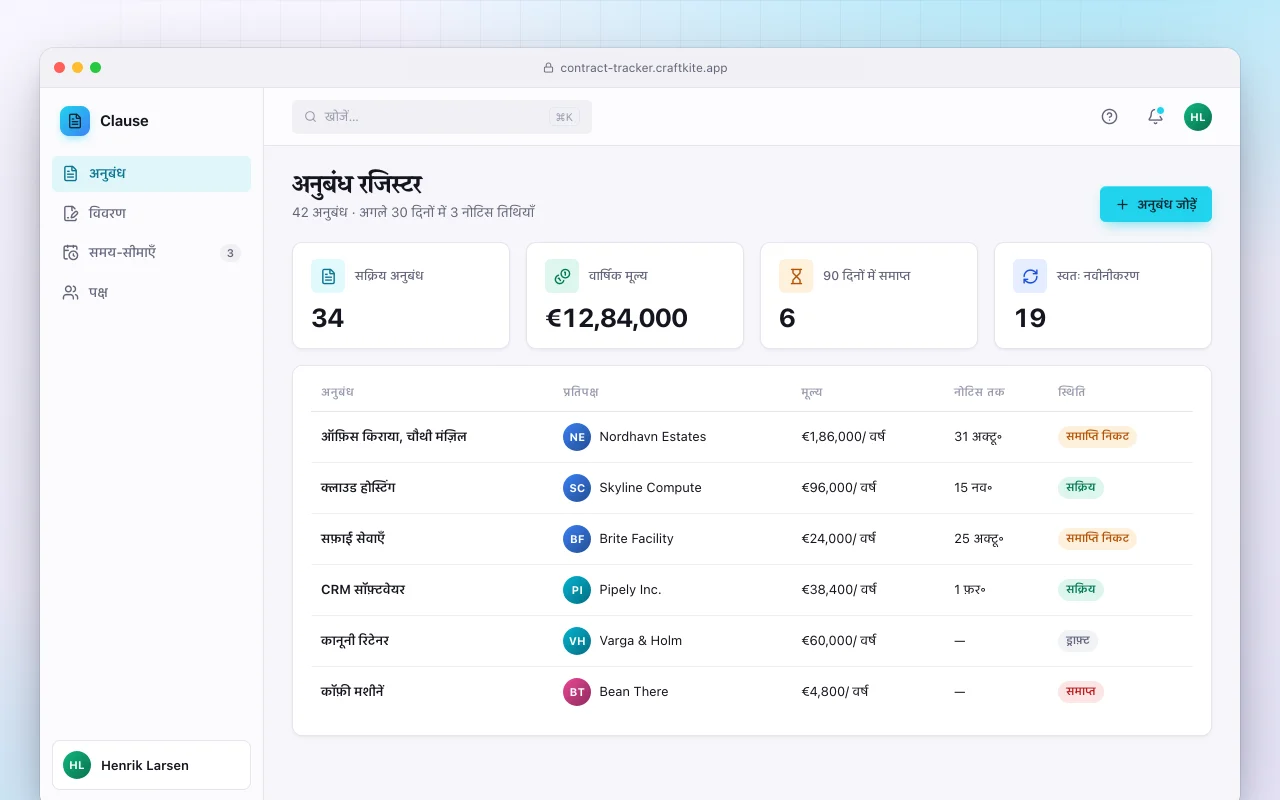Viewport: 1280px width, 800px height.
Task: Click the refresh icon on स्वतः नवीनीकरण card
Action: 1030,276
